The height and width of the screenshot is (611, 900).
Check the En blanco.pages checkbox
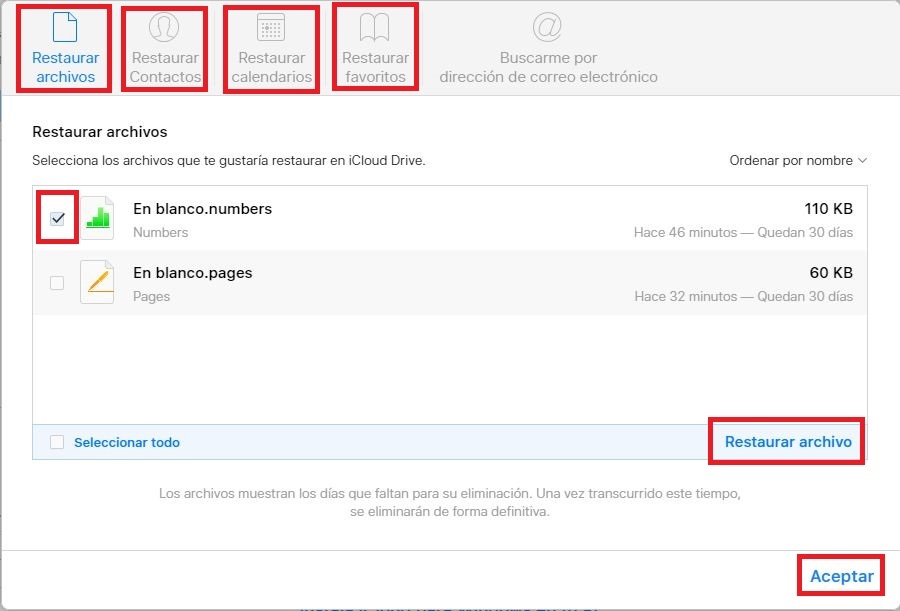(57, 283)
